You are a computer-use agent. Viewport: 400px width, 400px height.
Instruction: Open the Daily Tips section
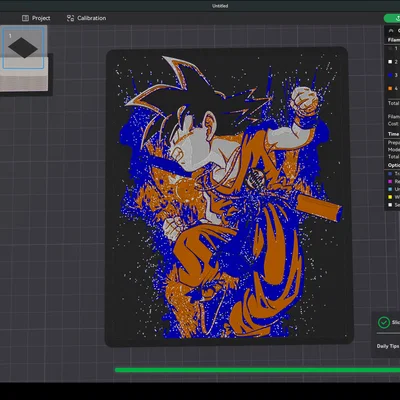(388, 346)
